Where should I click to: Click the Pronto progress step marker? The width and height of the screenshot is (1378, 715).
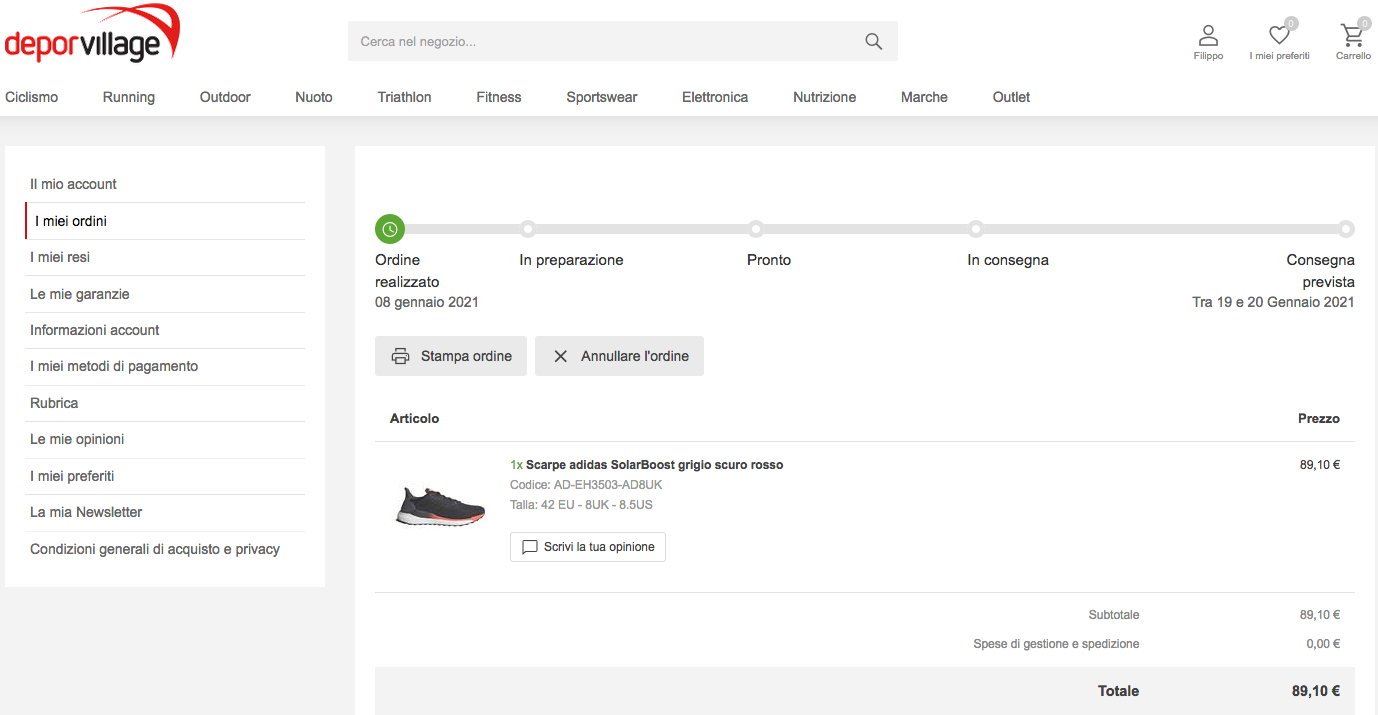tap(756, 229)
